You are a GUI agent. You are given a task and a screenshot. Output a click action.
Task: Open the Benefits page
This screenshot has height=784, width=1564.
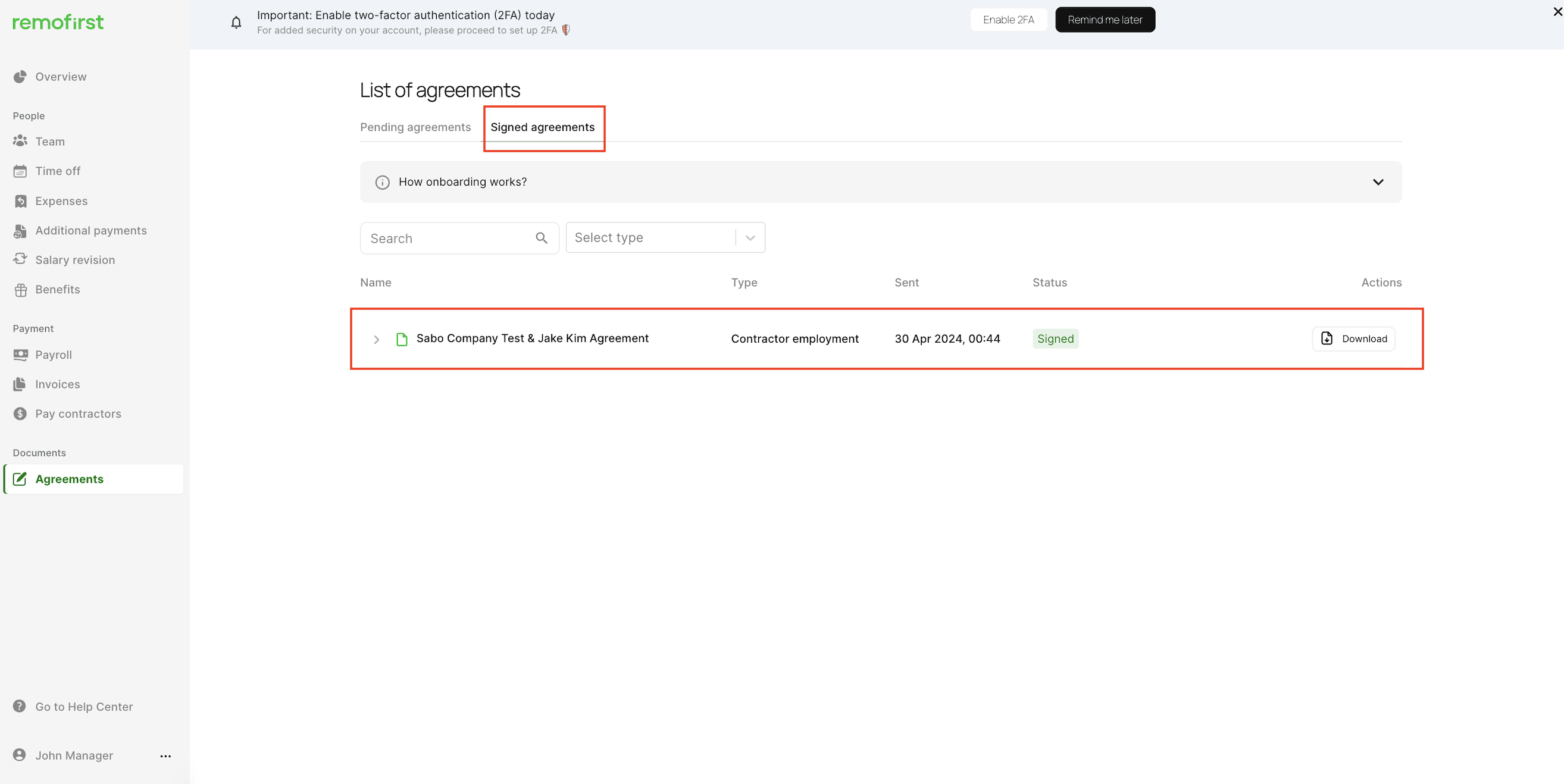(58, 290)
